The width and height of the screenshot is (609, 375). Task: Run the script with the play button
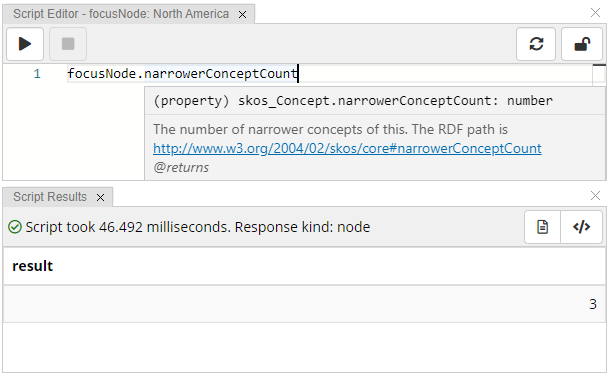coord(25,44)
